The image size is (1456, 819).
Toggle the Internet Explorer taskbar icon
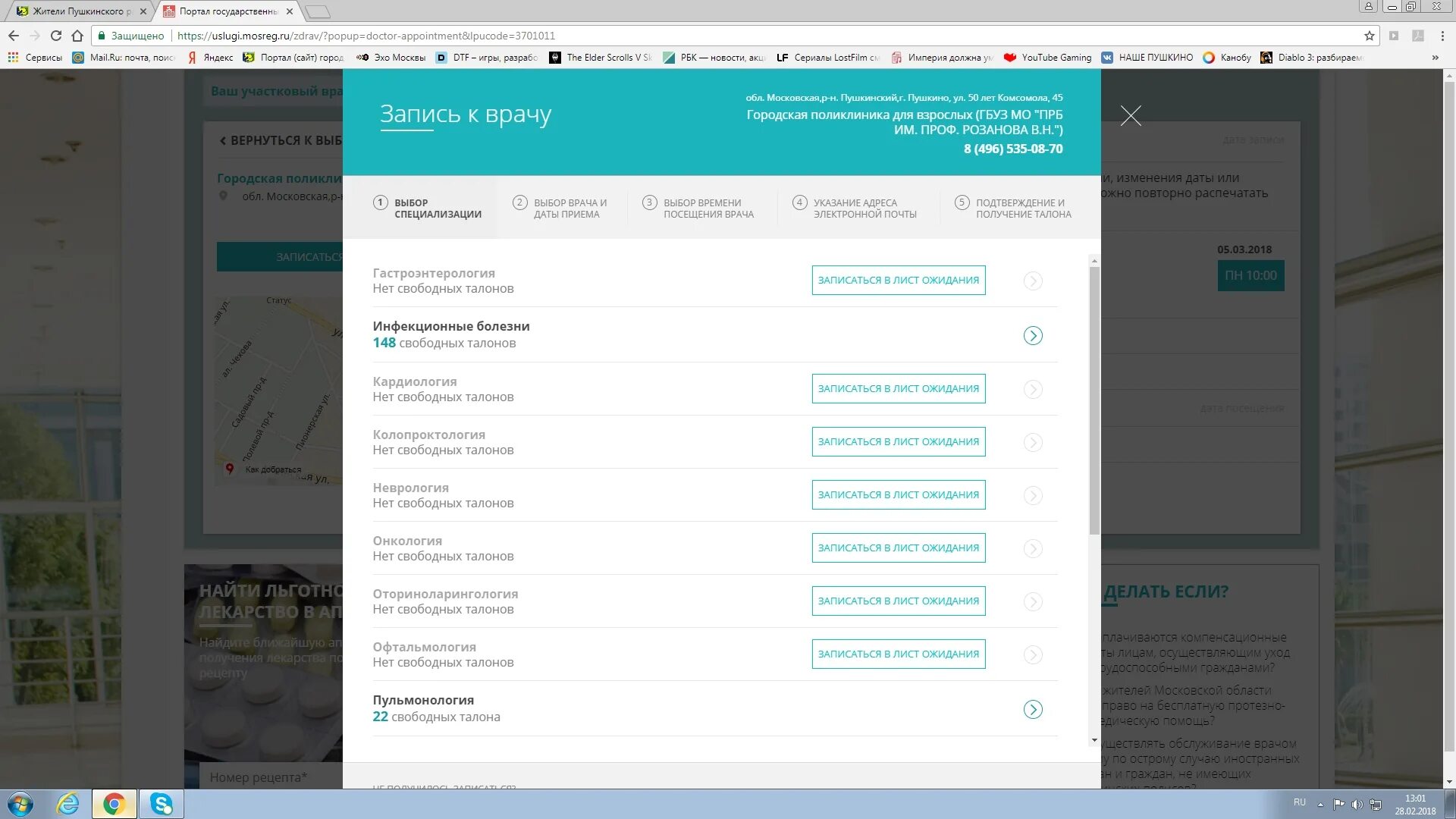tap(68, 804)
